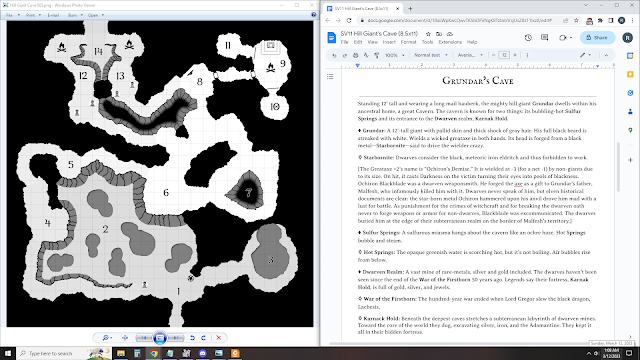Play slide show in Photo Viewer
Viewport: 640px width, 360px height.
pyautogui.click(x=160, y=338)
